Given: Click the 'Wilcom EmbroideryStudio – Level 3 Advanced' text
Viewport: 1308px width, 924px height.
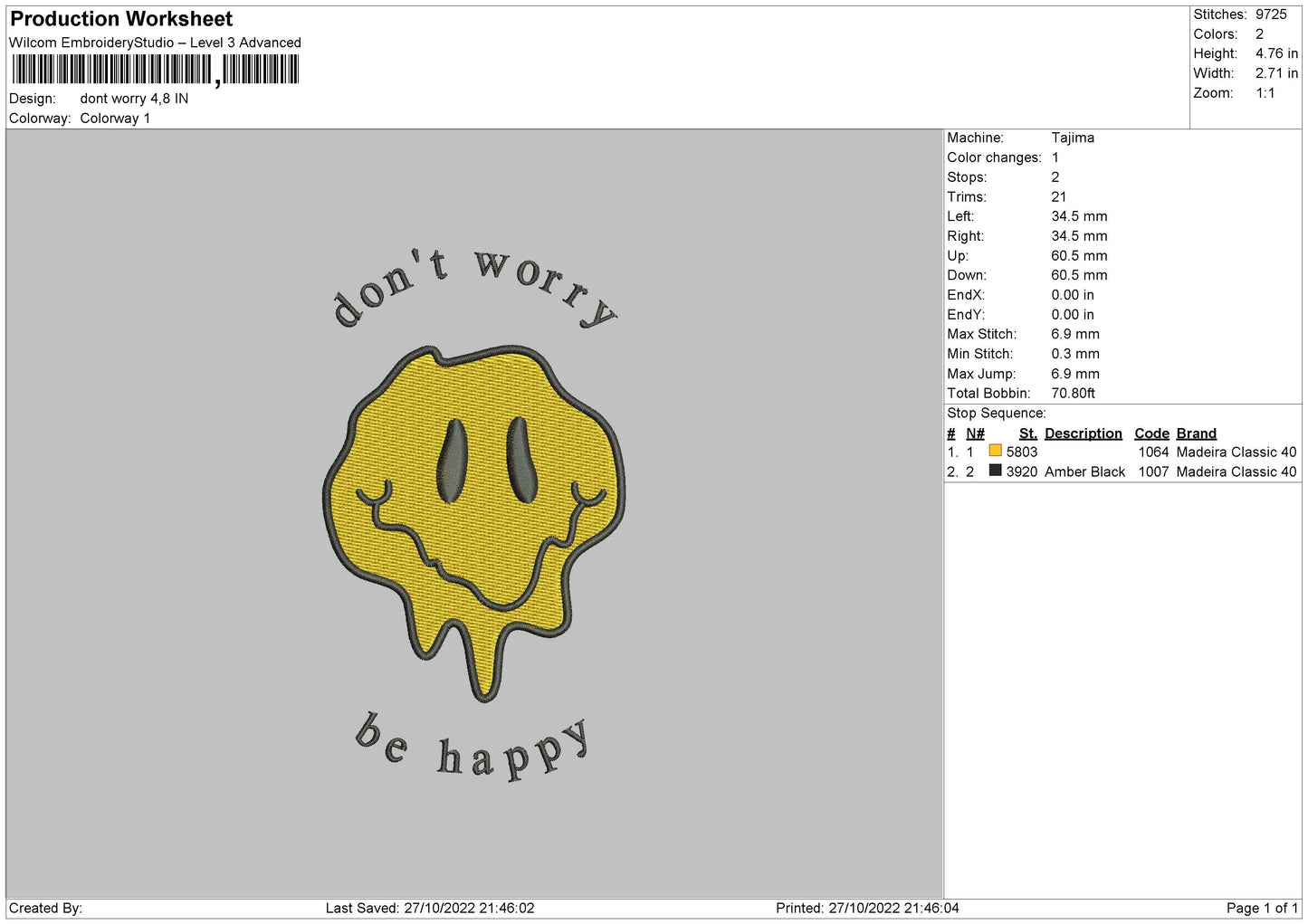Looking at the screenshot, I should [x=155, y=43].
